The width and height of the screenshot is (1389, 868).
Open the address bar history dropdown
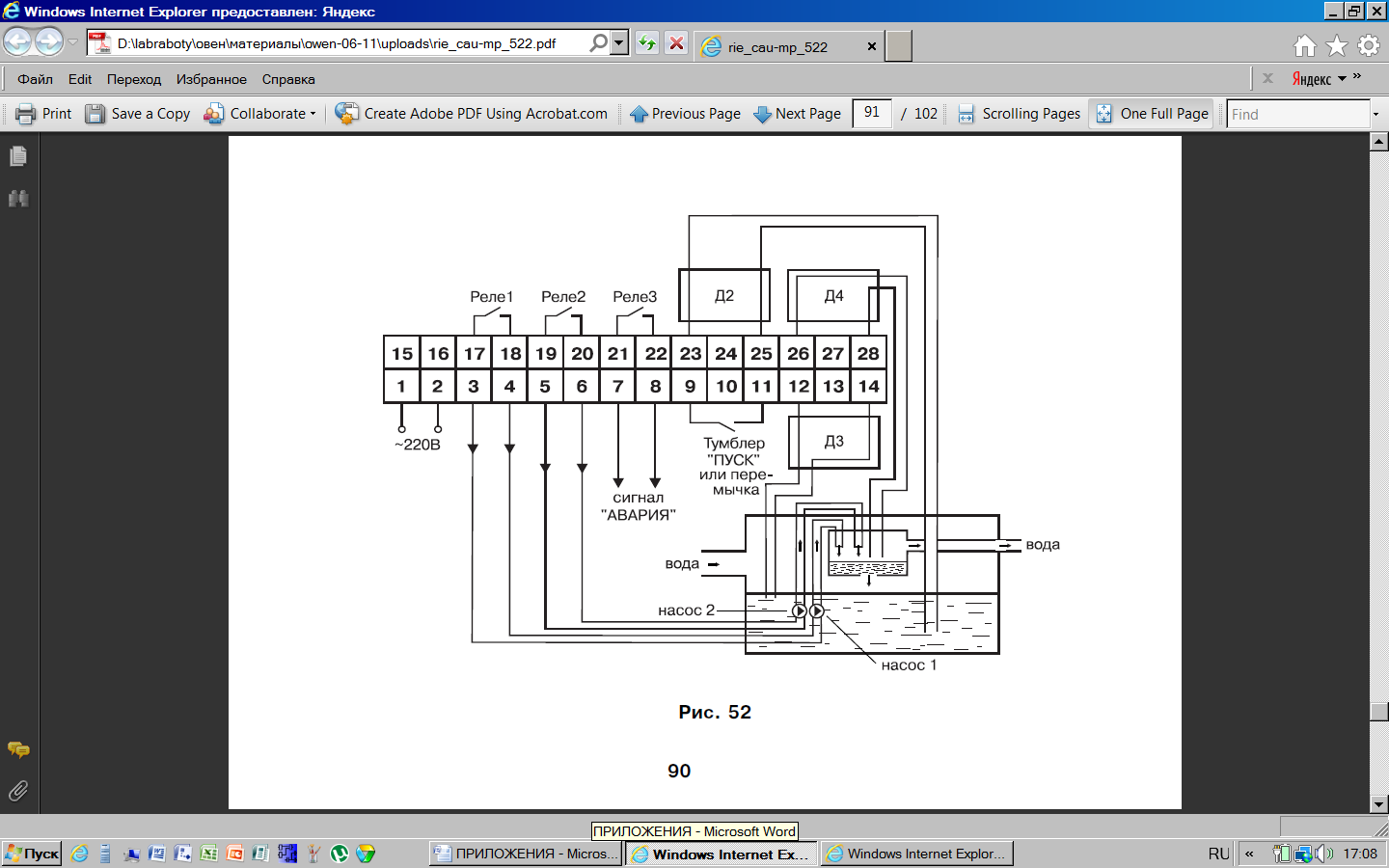pyautogui.click(x=619, y=43)
